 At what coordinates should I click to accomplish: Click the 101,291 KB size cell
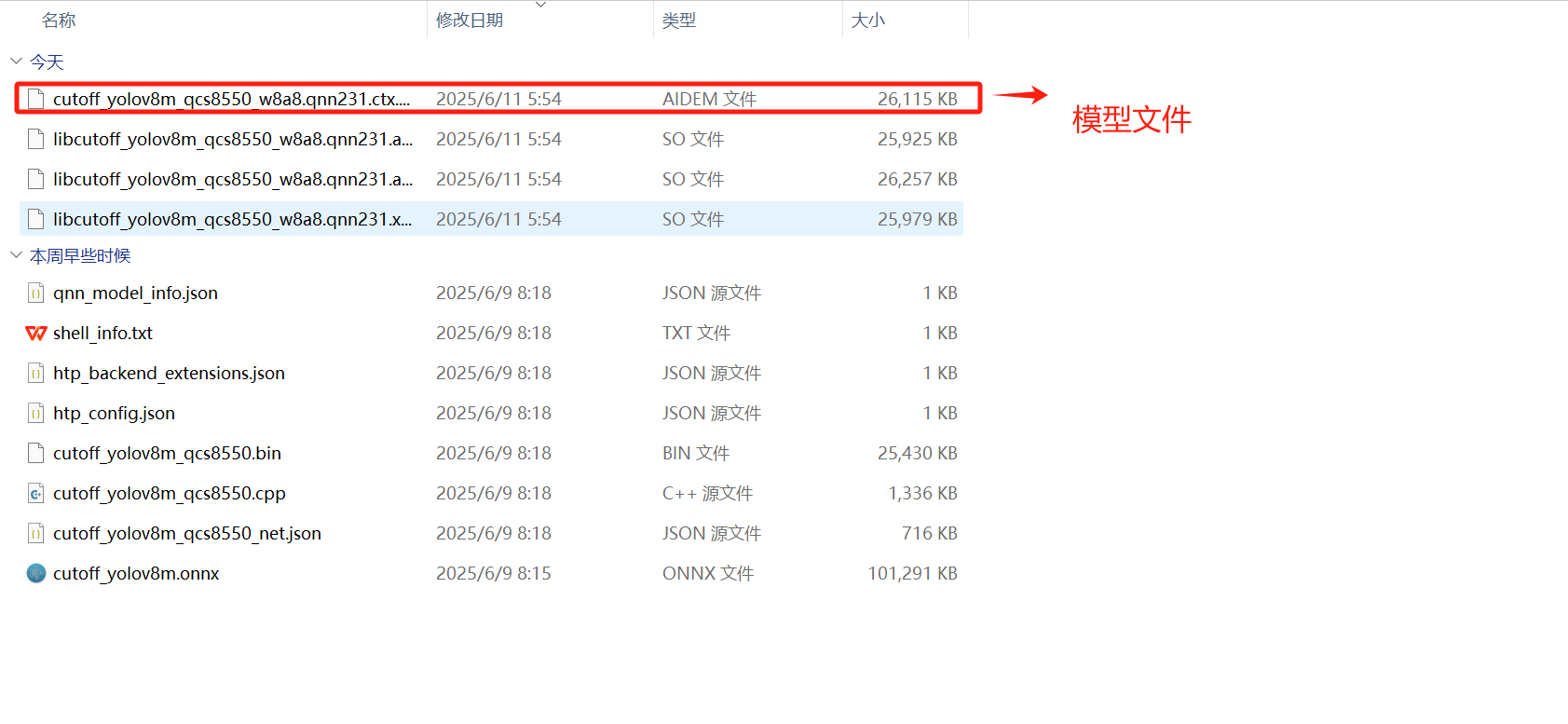pos(913,573)
